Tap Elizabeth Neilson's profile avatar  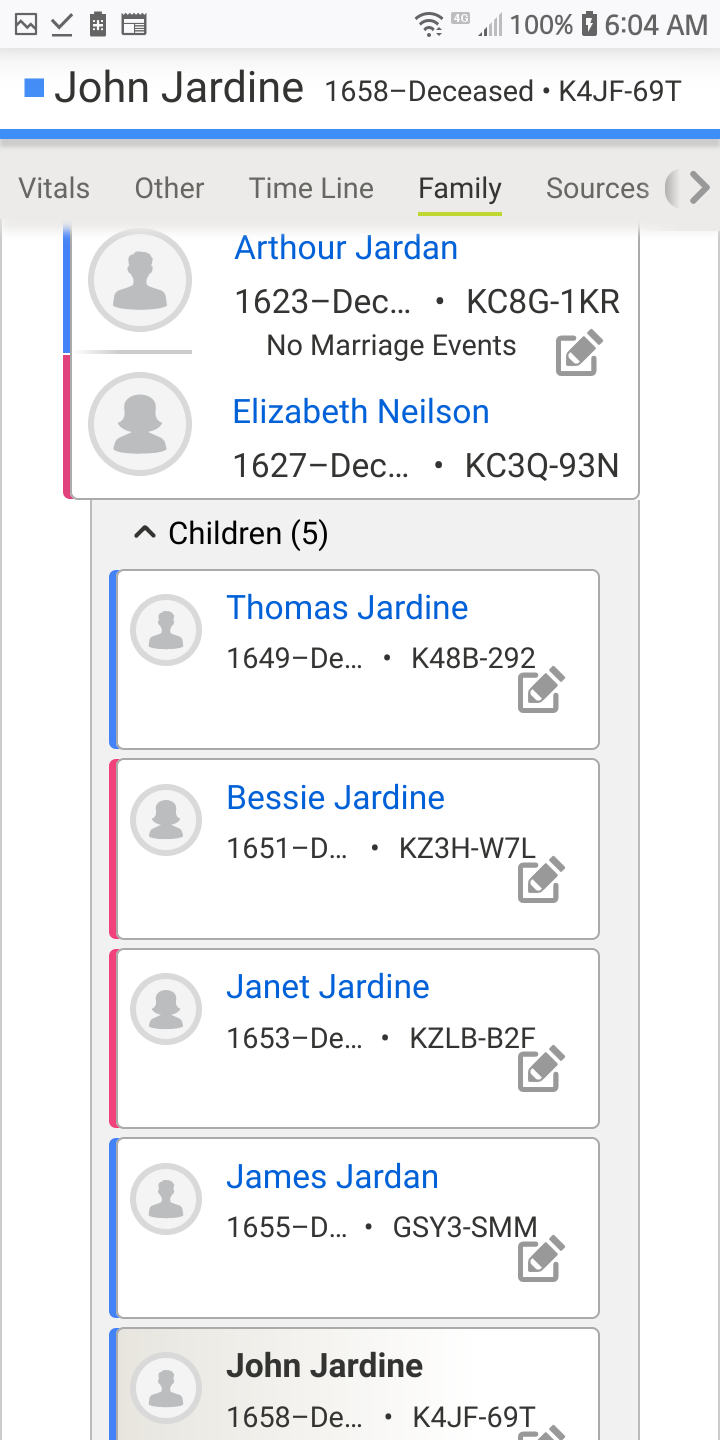click(x=140, y=423)
